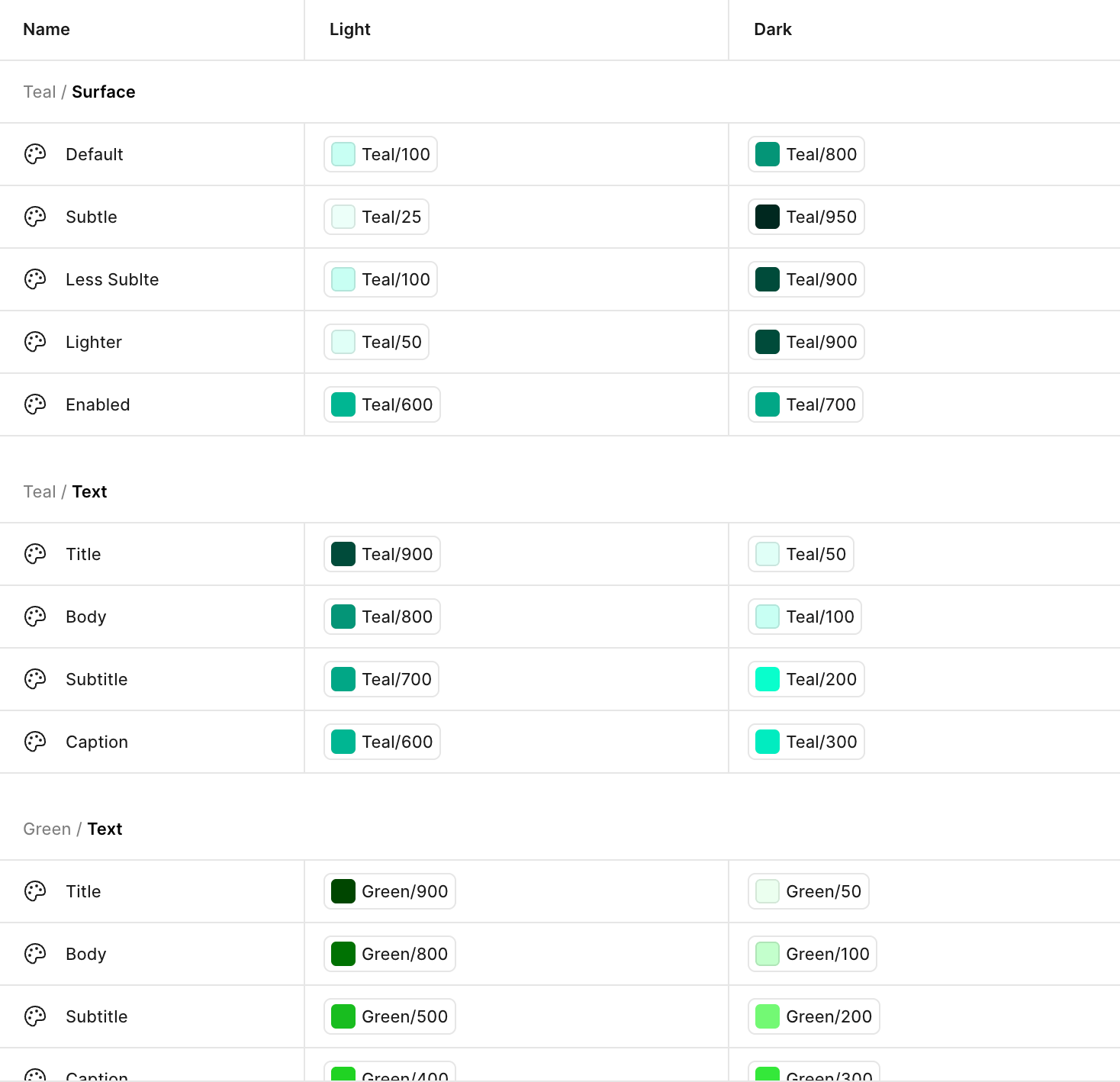The width and height of the screenshot is (1120, 1082).
Task: Click palette icon beside Less Sublte
Action: point(35,279)
